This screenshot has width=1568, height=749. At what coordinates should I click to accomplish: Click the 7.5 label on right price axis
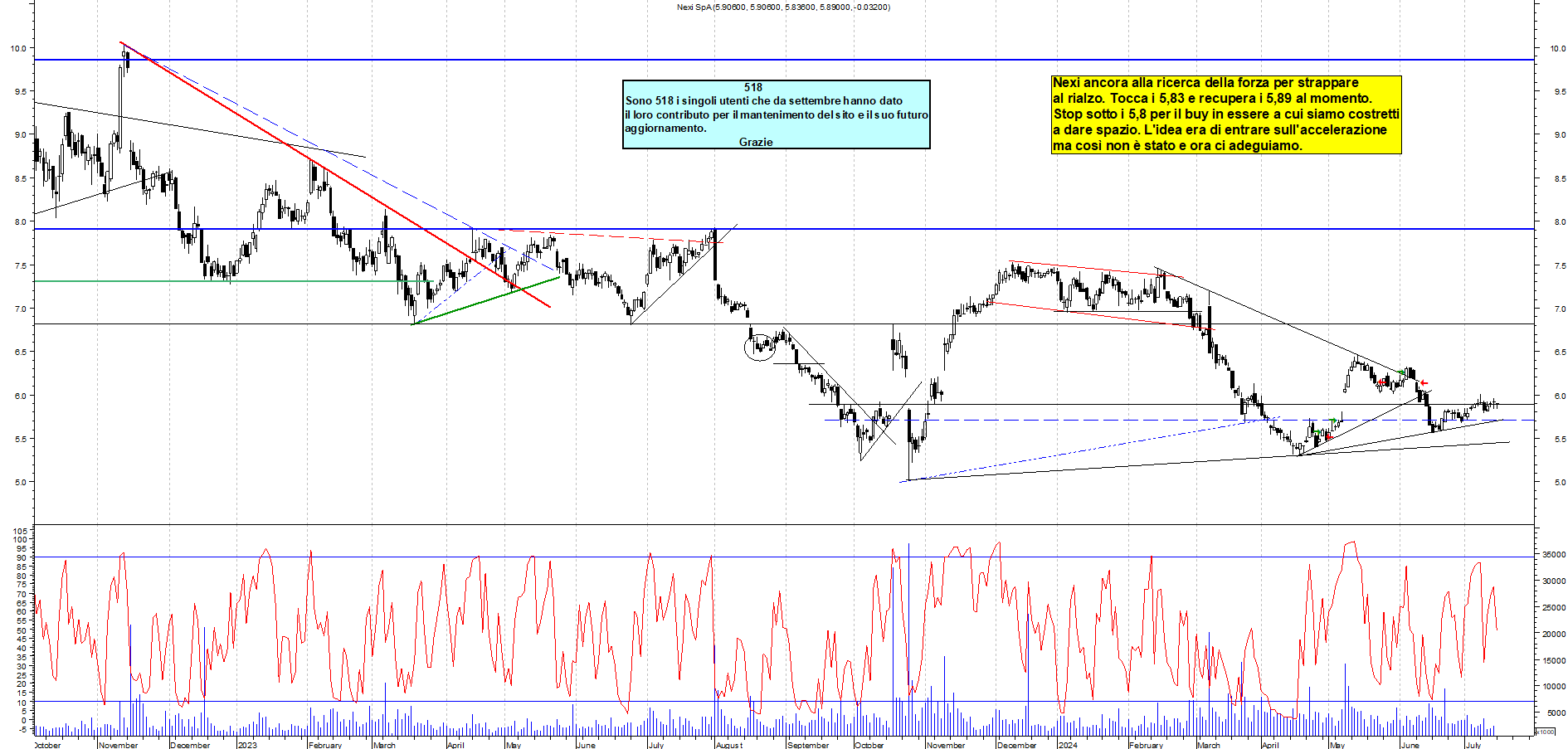1560,265
